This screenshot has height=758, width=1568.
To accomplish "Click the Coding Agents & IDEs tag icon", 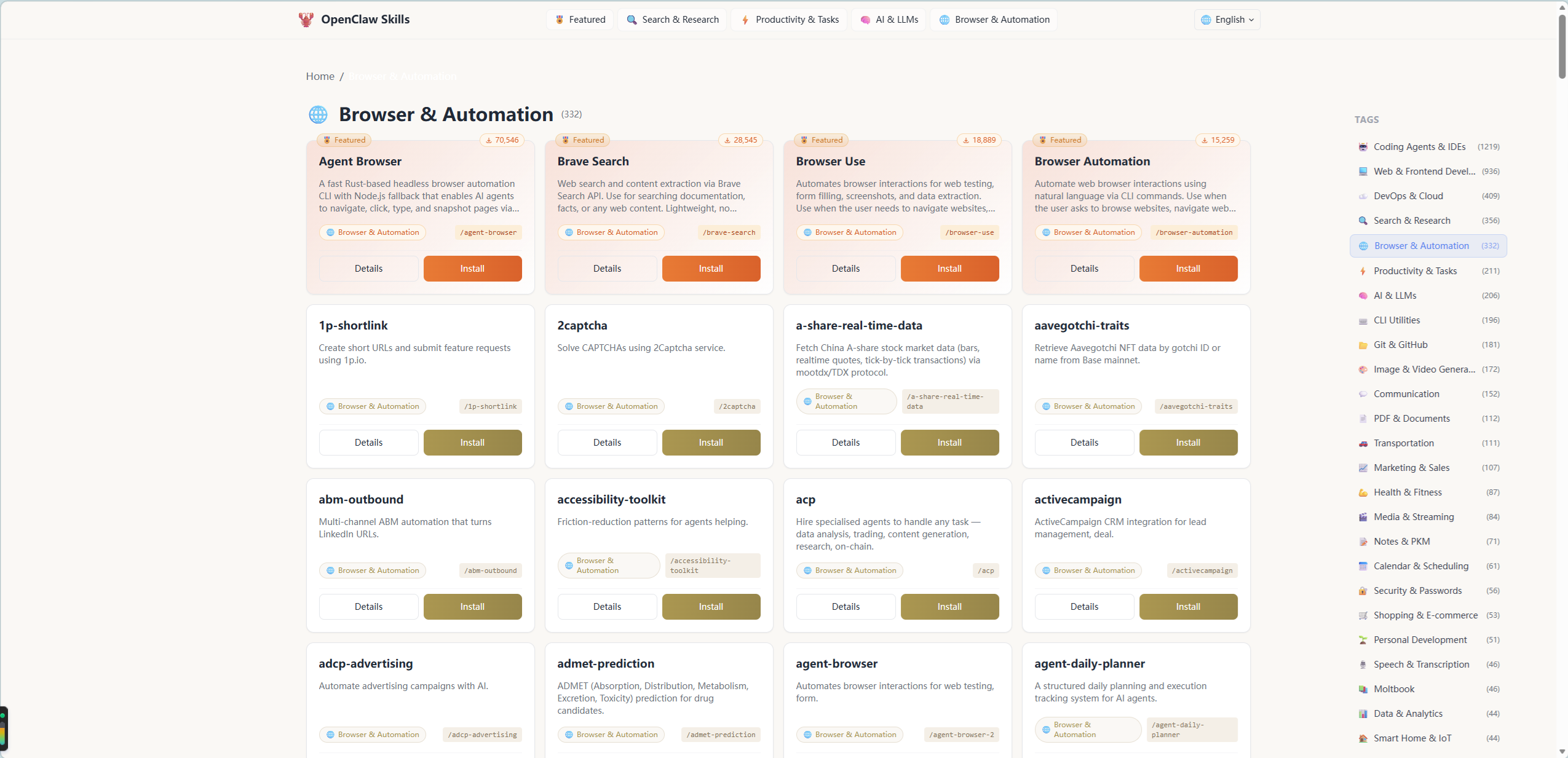I will coord(1363,147).
